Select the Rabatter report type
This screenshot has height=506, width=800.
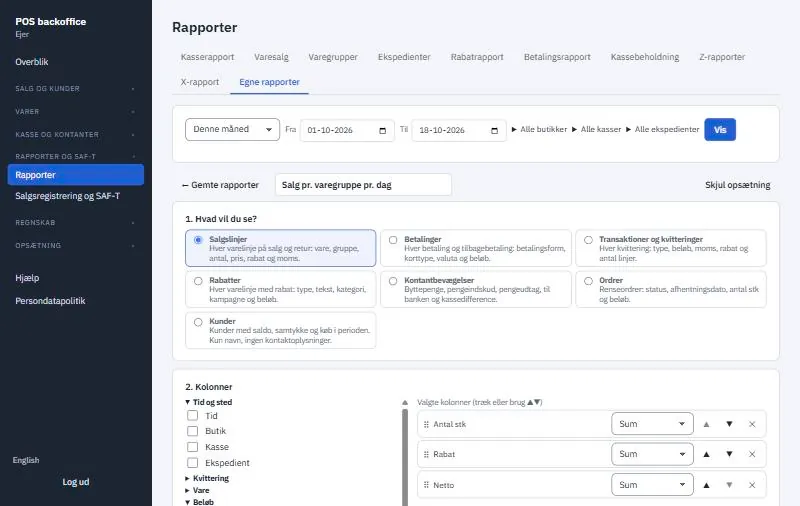pos(281,289)
